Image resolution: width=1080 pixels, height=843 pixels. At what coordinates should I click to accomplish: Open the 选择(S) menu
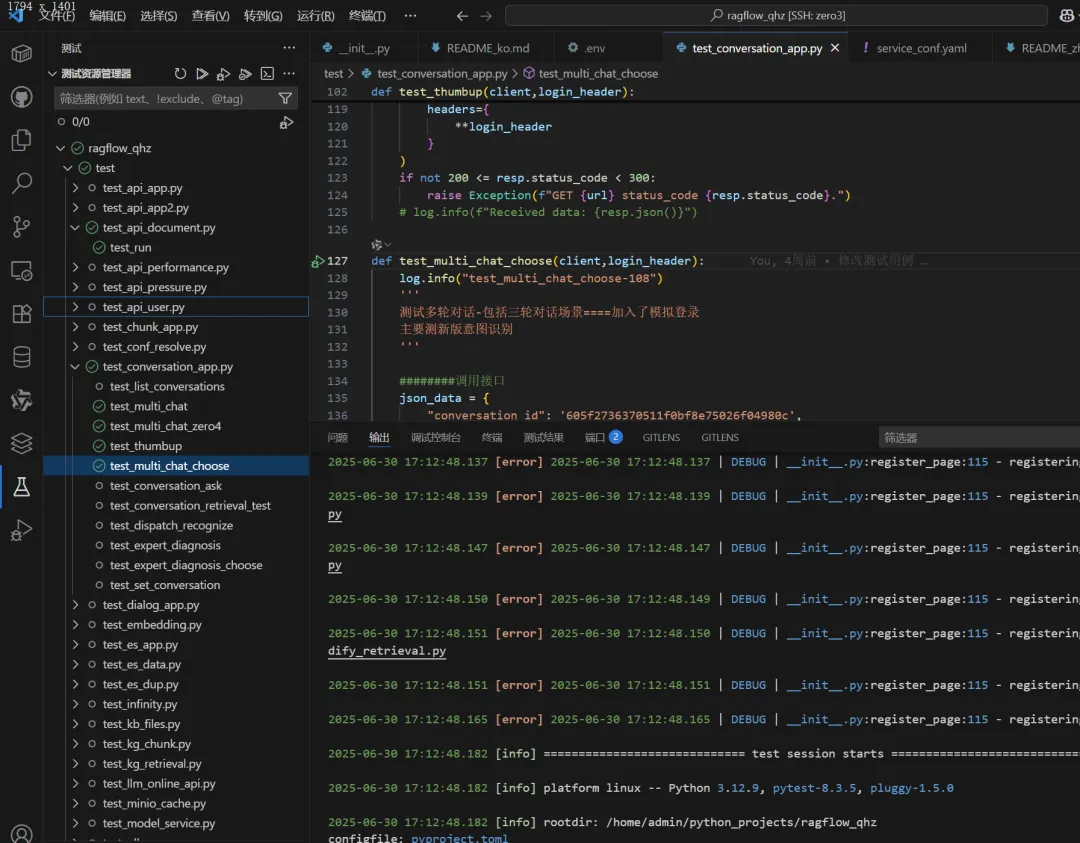(x=158, y=15)
